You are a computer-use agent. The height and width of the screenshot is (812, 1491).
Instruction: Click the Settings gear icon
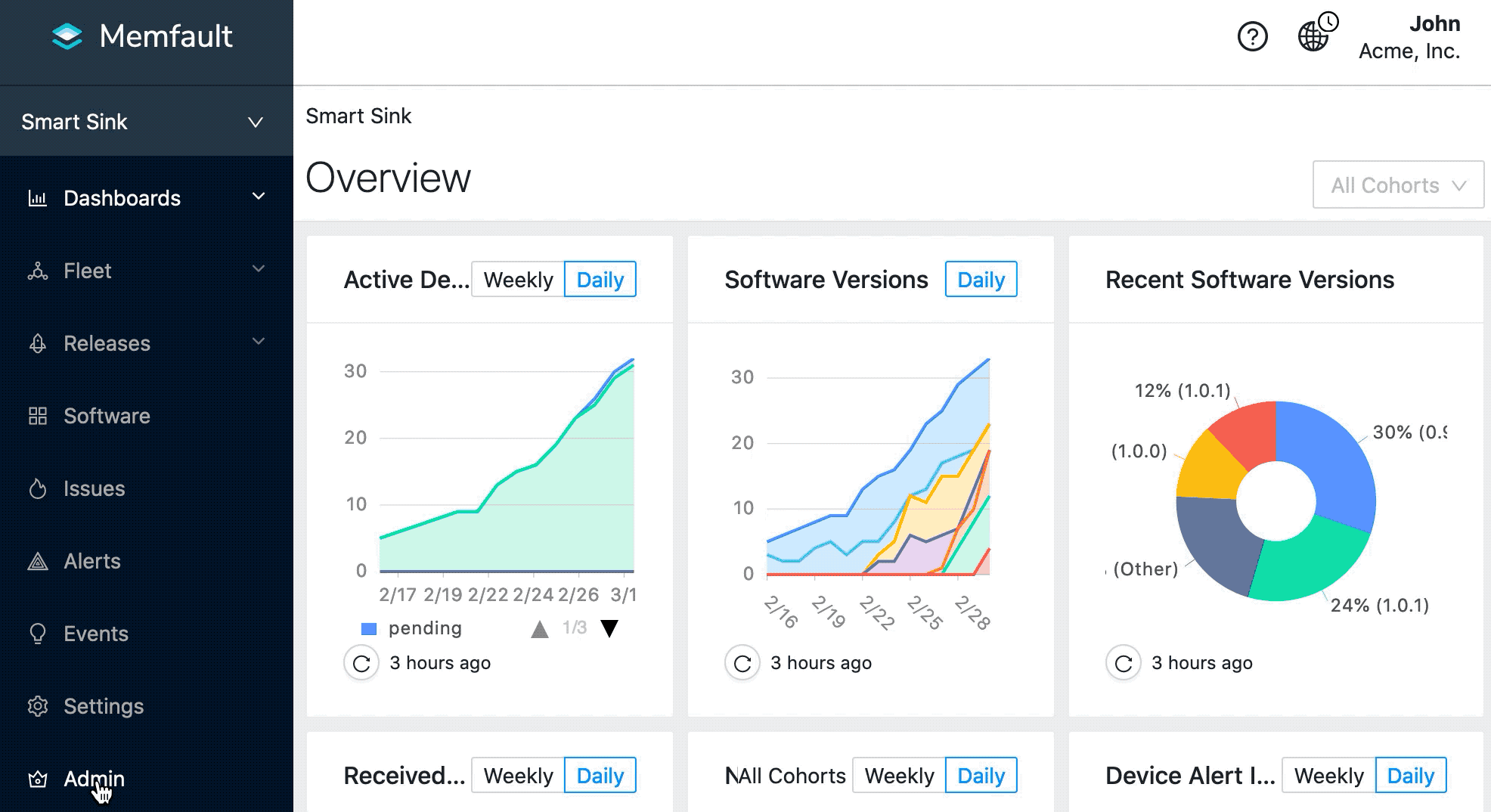(x=38, y=706)
